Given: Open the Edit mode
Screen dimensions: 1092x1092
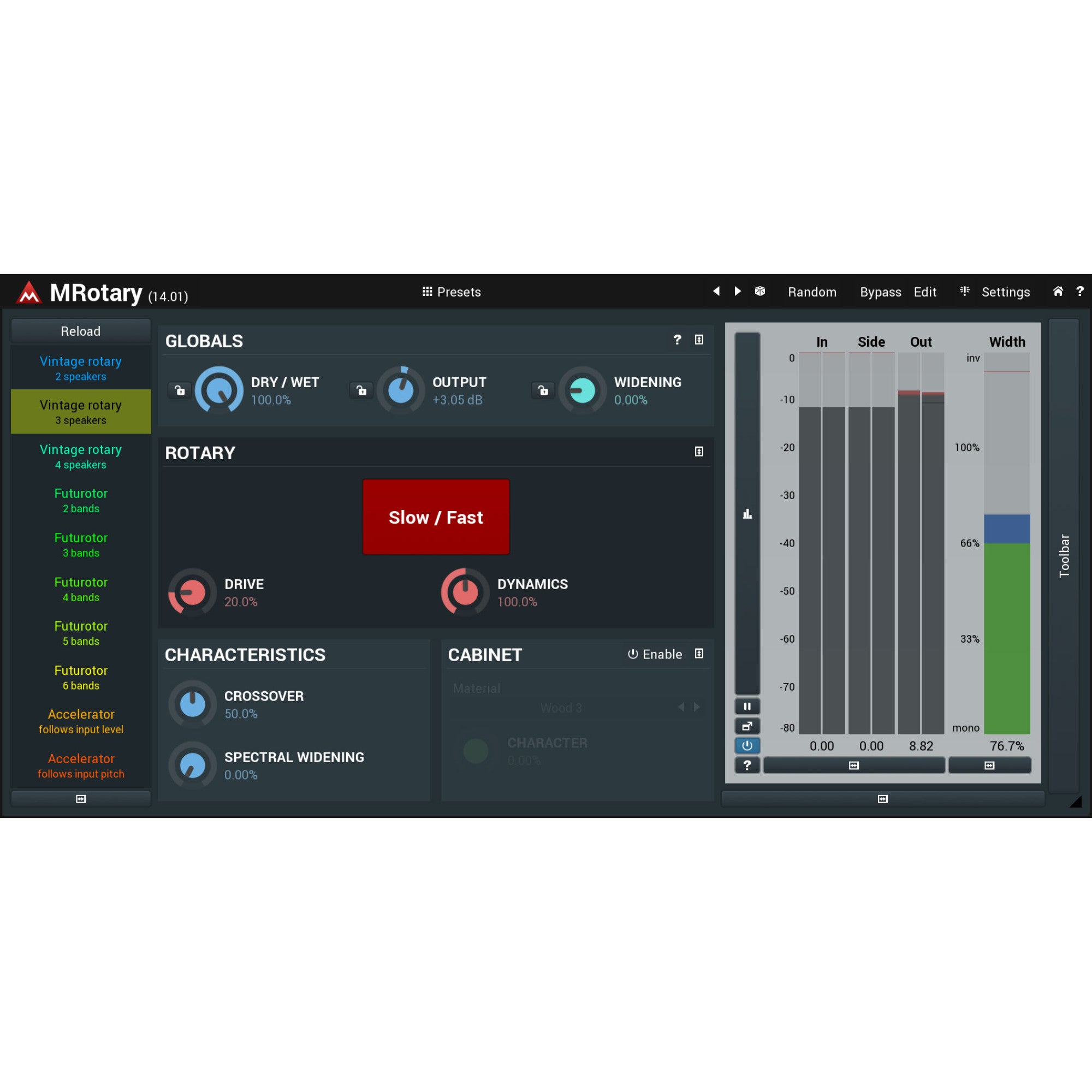Looking at the screenshot, I should point(925,292).
